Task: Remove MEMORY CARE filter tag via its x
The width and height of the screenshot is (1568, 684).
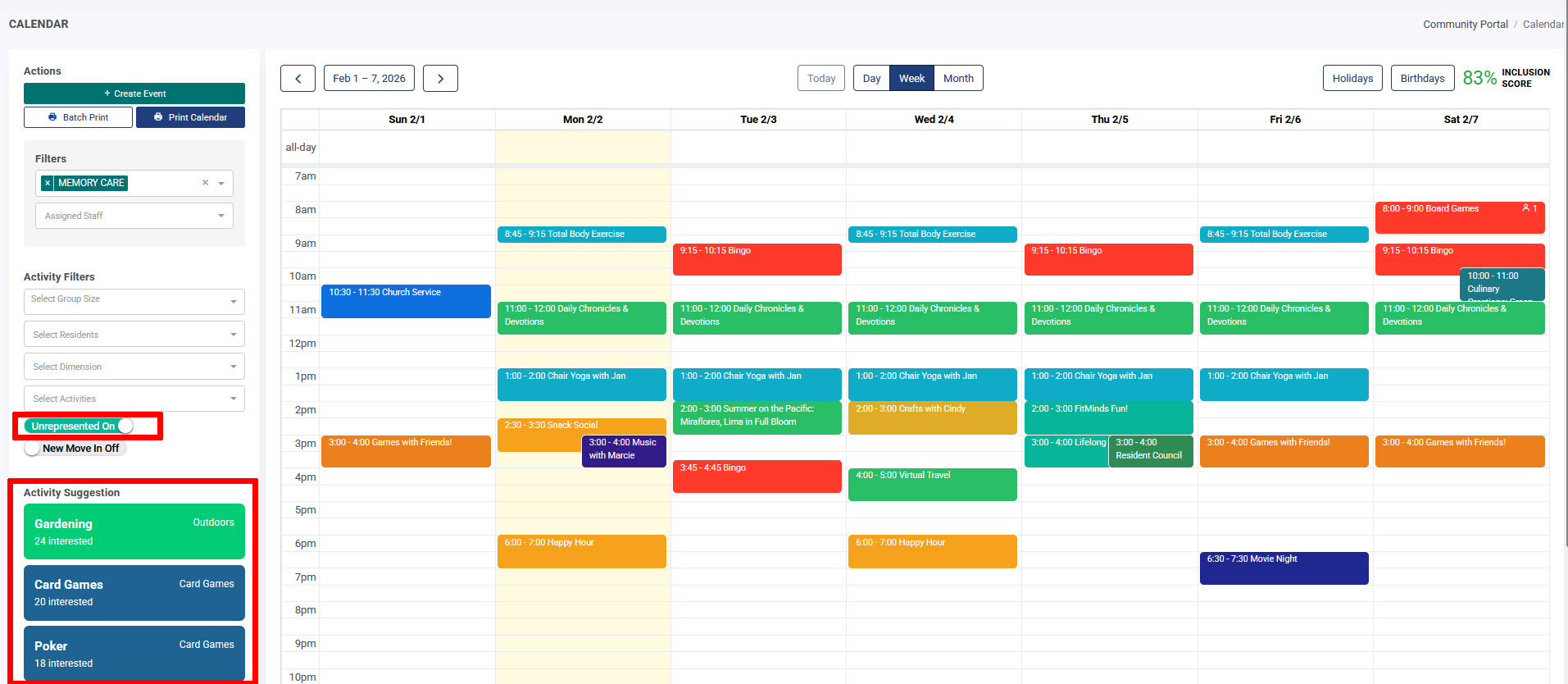Action: pos(48,183)
